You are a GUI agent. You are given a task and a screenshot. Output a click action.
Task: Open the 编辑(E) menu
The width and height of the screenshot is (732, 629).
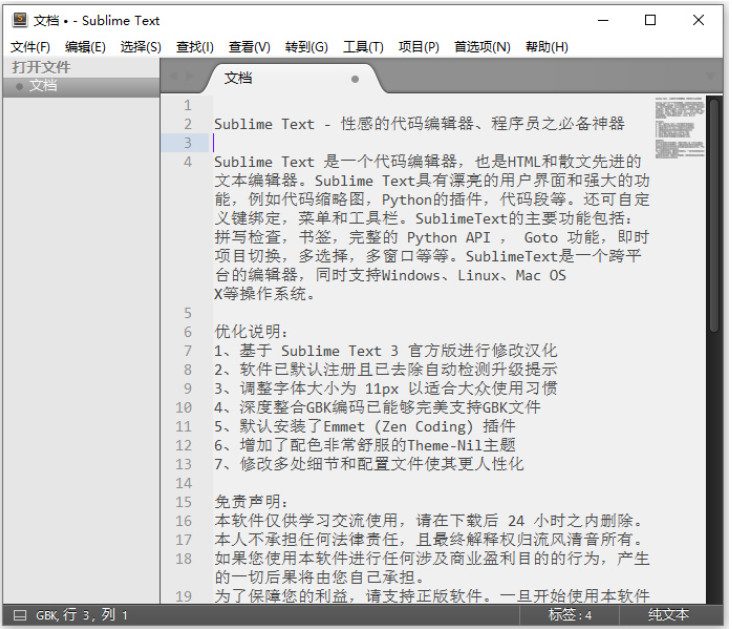pyautogui.click(x=85, y=47)
